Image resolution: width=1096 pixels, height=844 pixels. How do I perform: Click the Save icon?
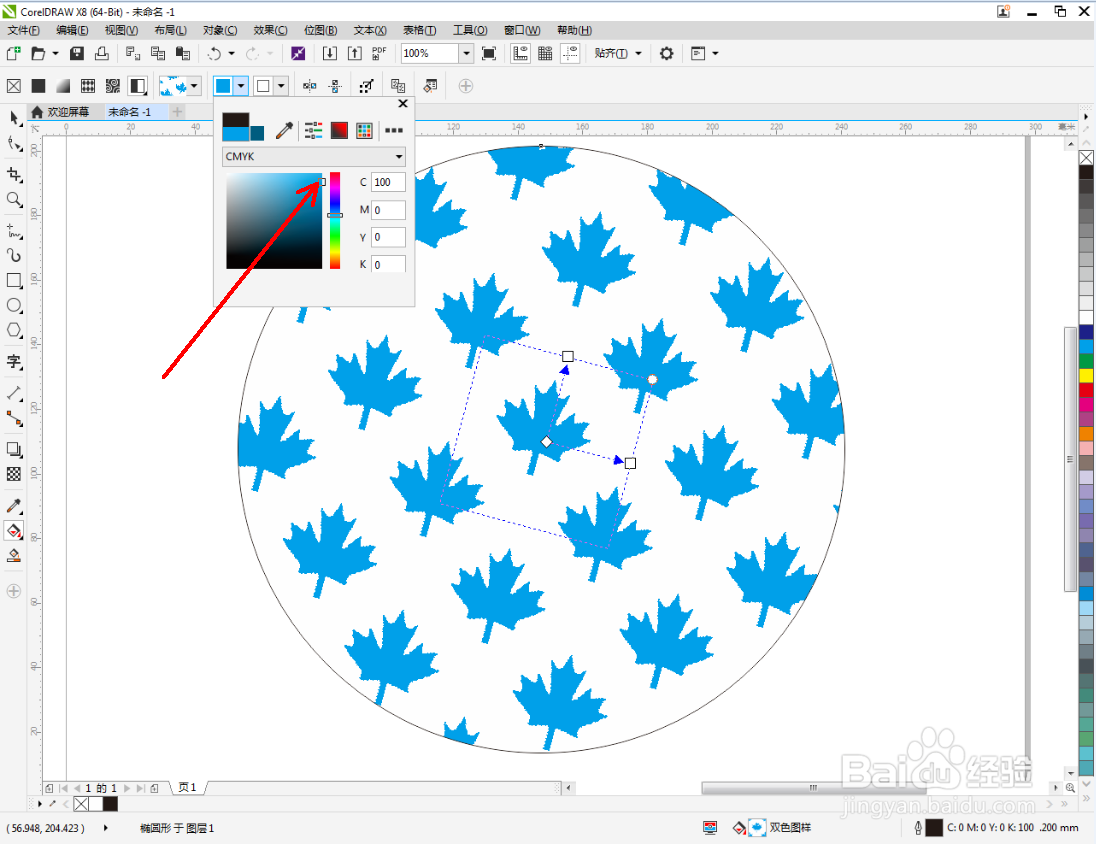pyautogui.click(x=77, y=53)
